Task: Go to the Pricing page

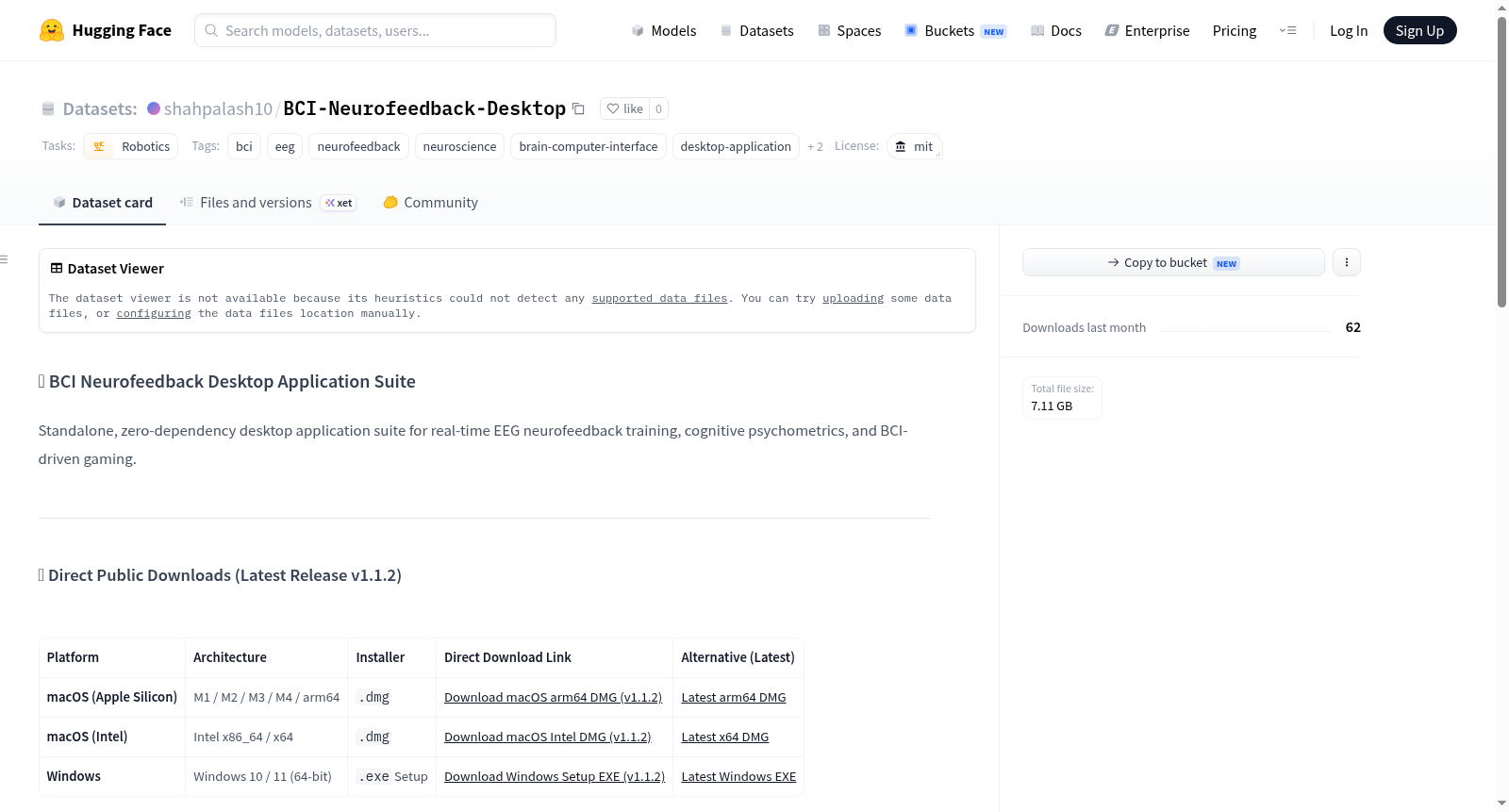Action: [1235, 30]
